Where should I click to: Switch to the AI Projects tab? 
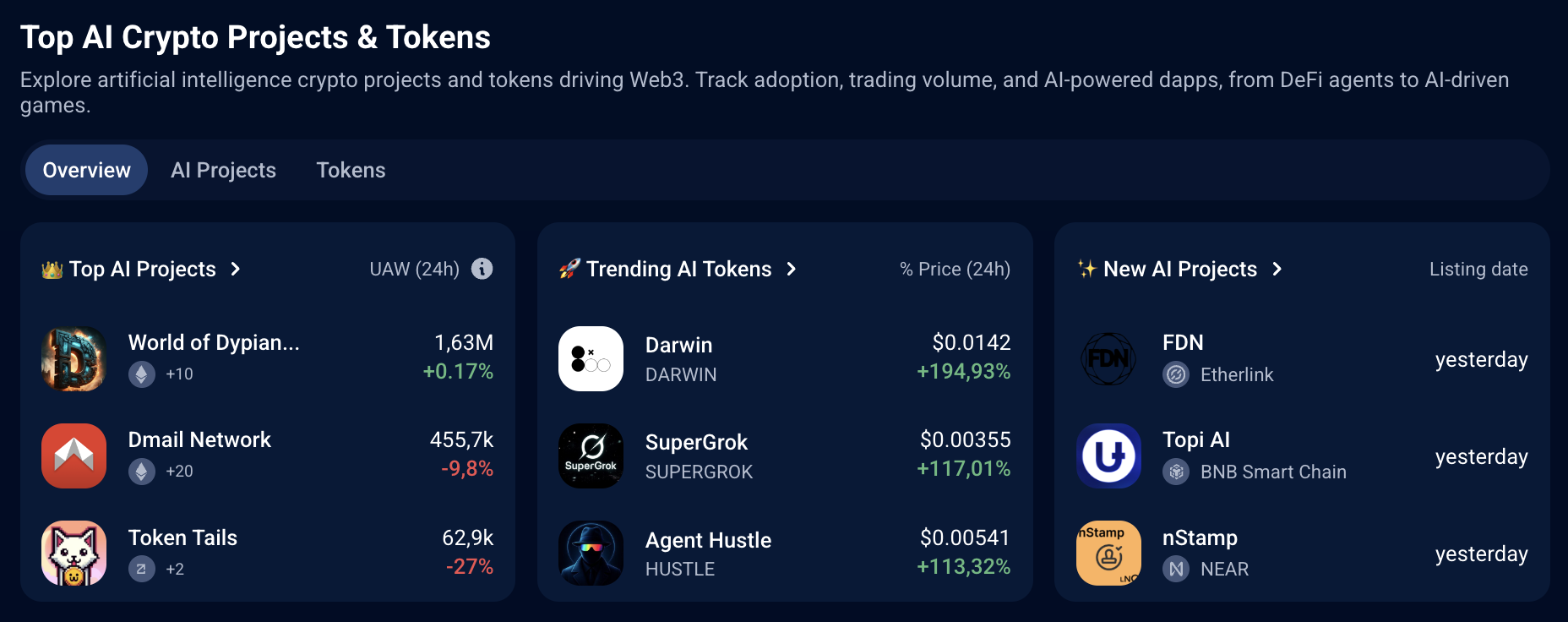223,170
